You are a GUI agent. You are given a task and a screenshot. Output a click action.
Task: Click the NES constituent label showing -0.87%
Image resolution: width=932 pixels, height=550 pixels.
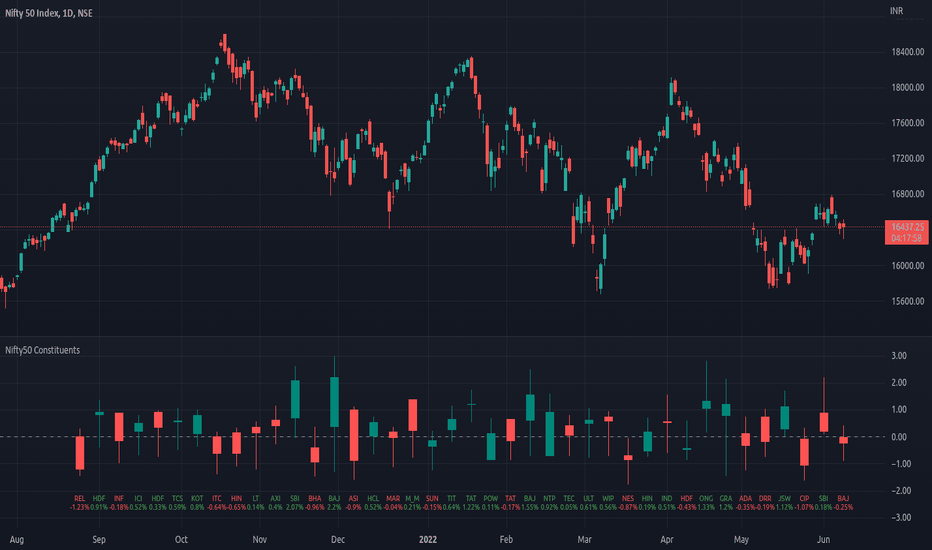pos(628,503)
